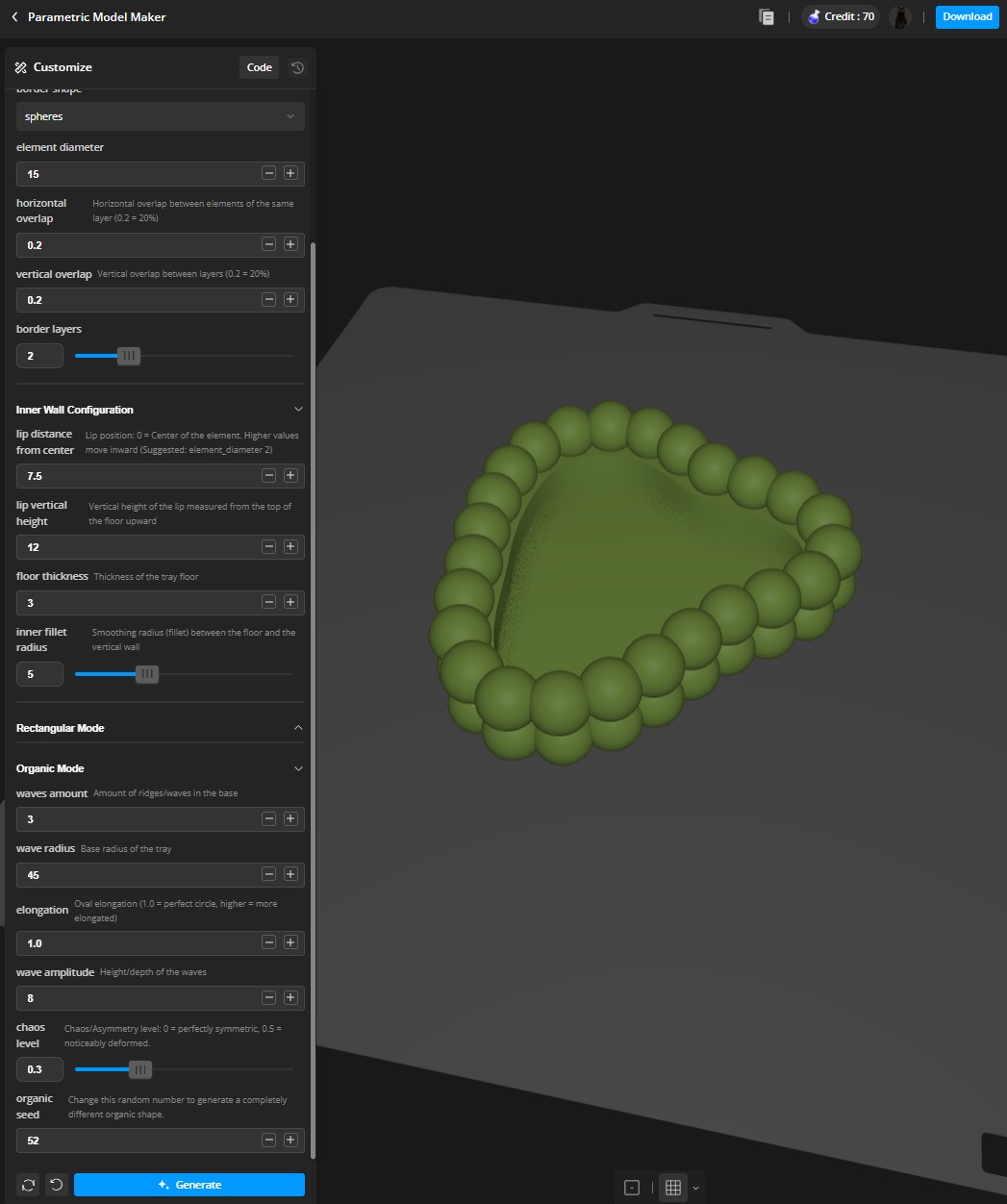Decrease lip distance from center value
Image resolution: width=1007 pixels, height=1204 pixels.
pyautogui.click(x=269, y=476)
